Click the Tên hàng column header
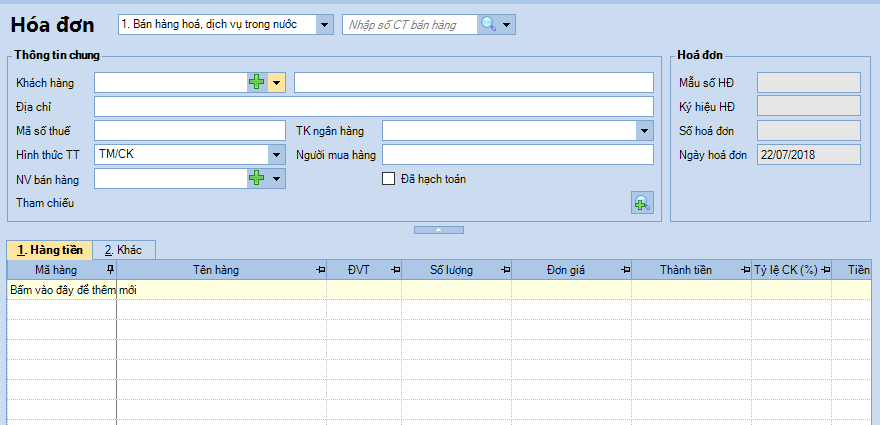This screenshot has width=880, height=425. (x=222, y=270)
